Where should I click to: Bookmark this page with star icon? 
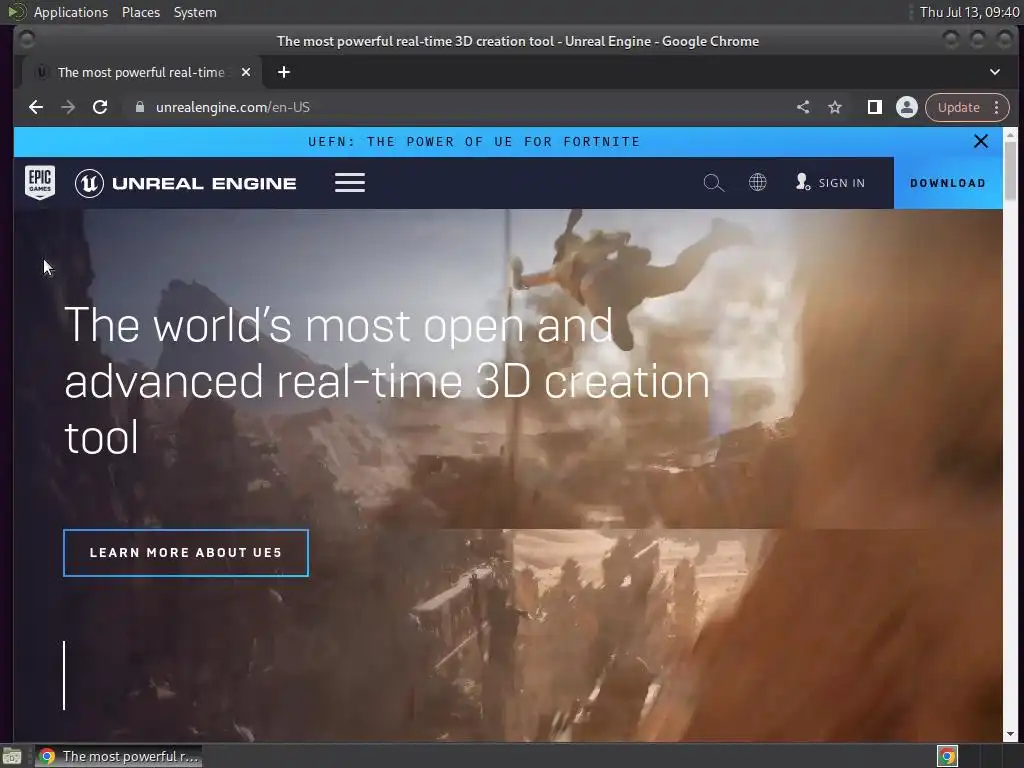point(835,107)
